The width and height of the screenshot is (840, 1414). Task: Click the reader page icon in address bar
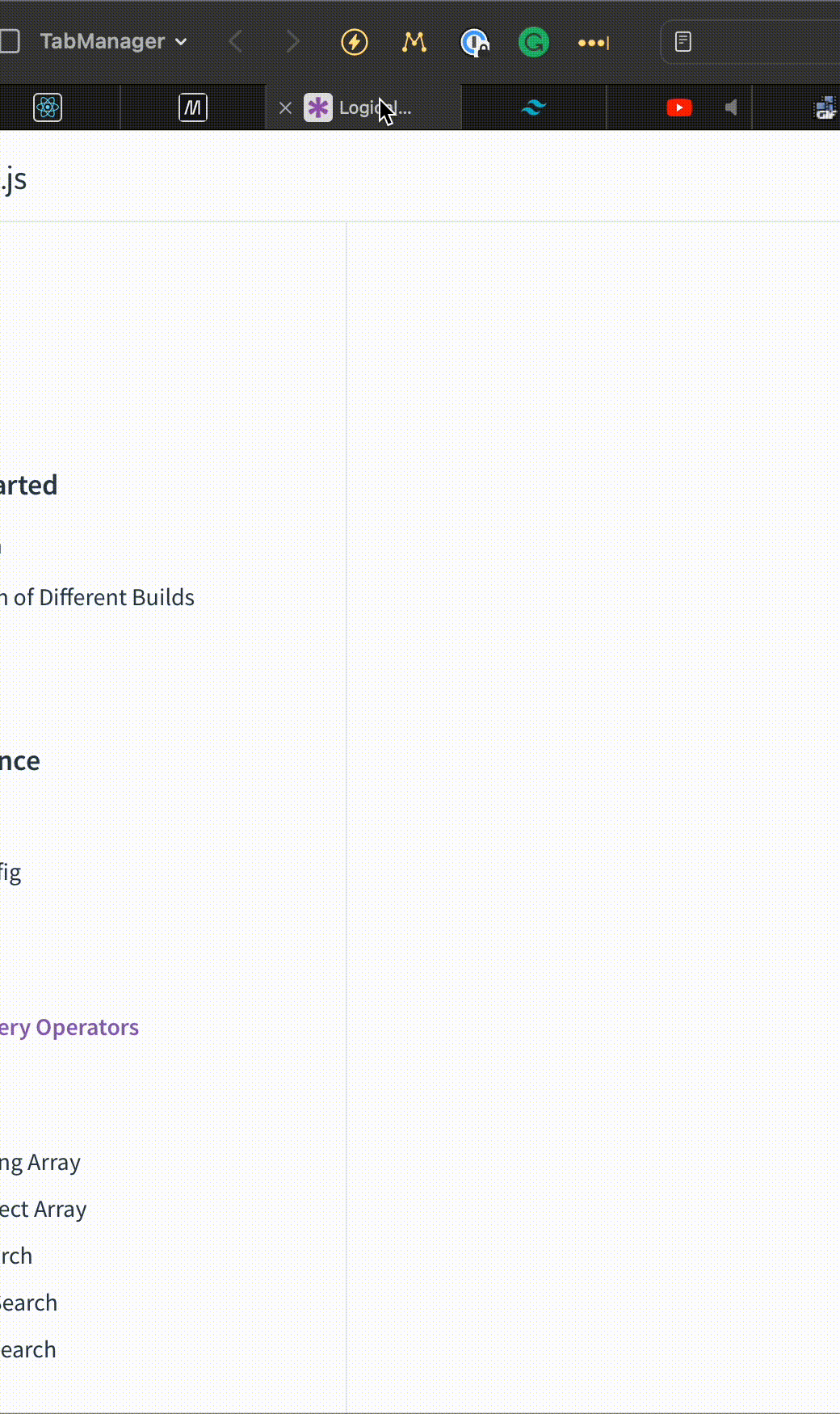tap(683, 41)
